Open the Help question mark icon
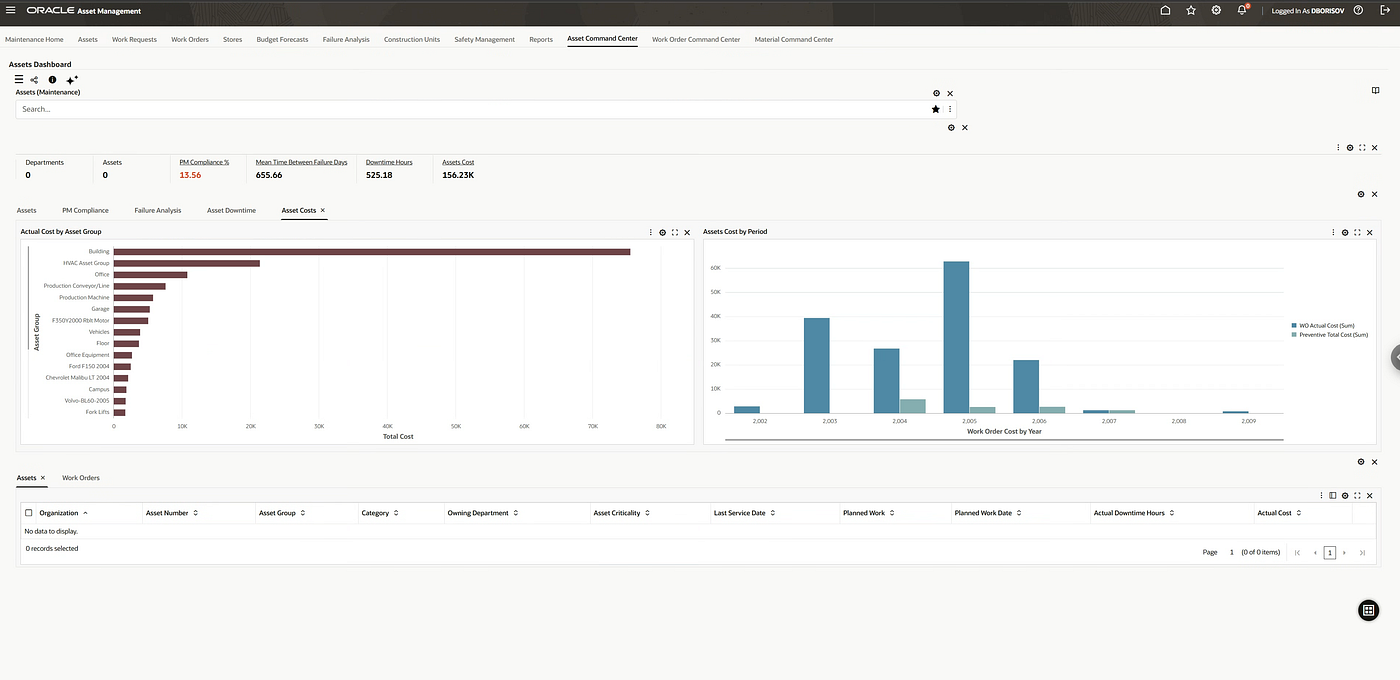Viewport: 1400px width, 680px height. coord(1358,10)
